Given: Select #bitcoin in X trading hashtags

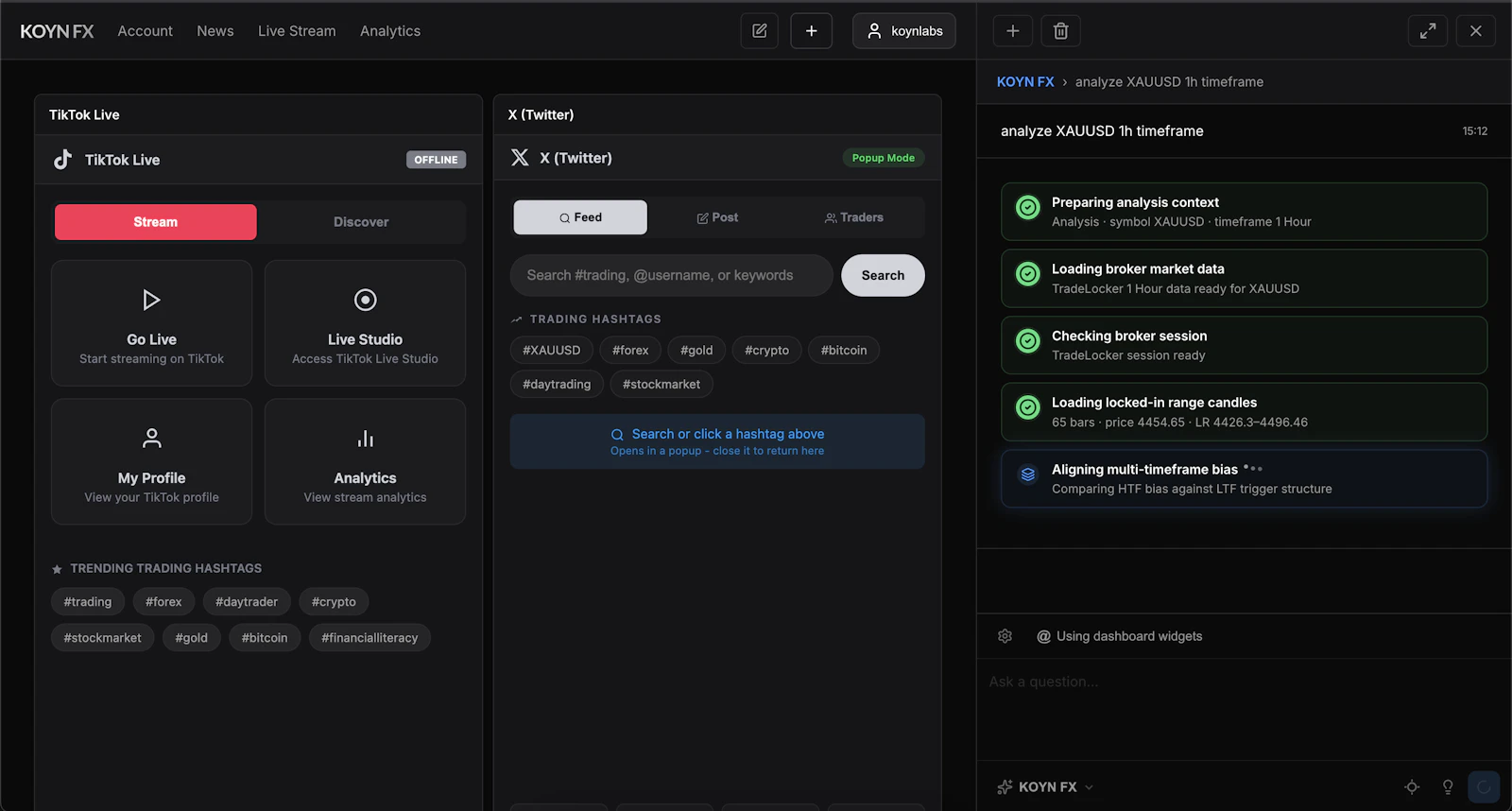Looking at the screenshot, I should tap(844, 351).
